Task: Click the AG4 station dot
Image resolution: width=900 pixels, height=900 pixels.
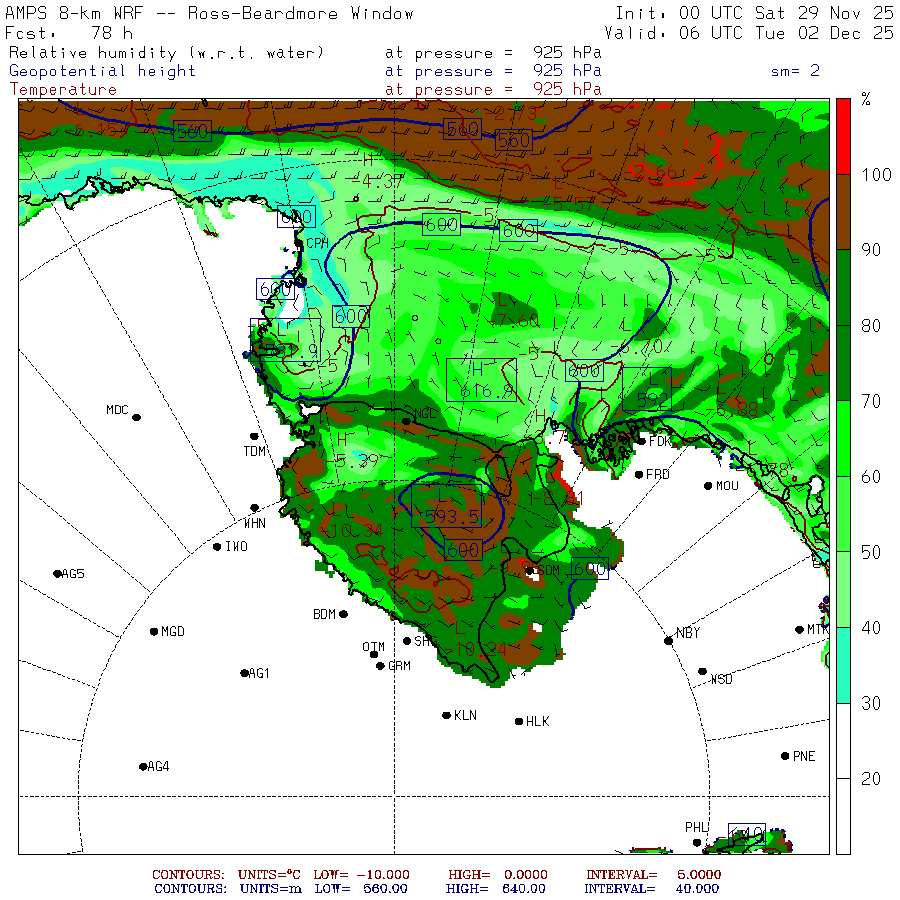Action: [x=142, y=766]
